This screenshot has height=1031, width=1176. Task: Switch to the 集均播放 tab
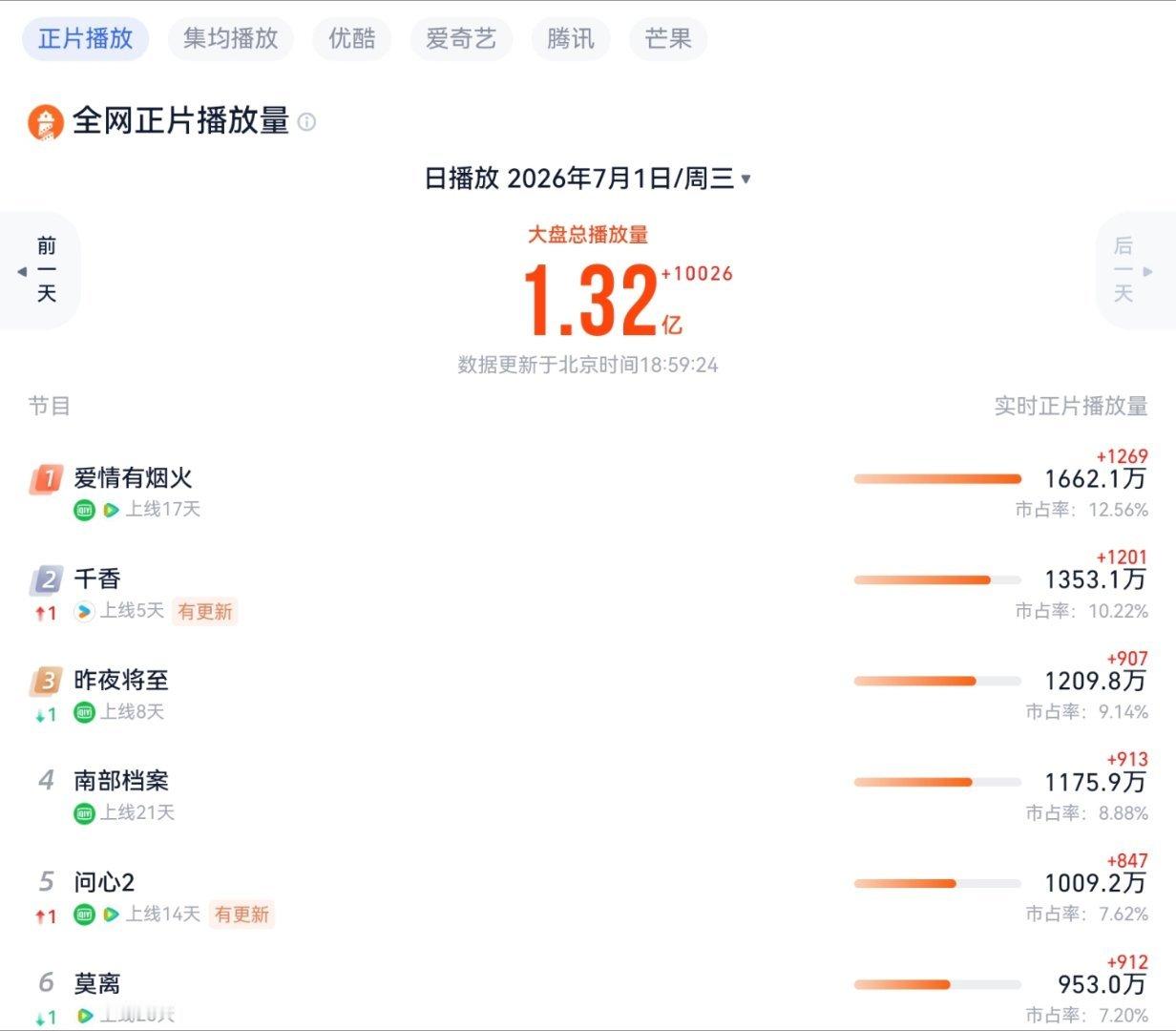coord(230,38)
